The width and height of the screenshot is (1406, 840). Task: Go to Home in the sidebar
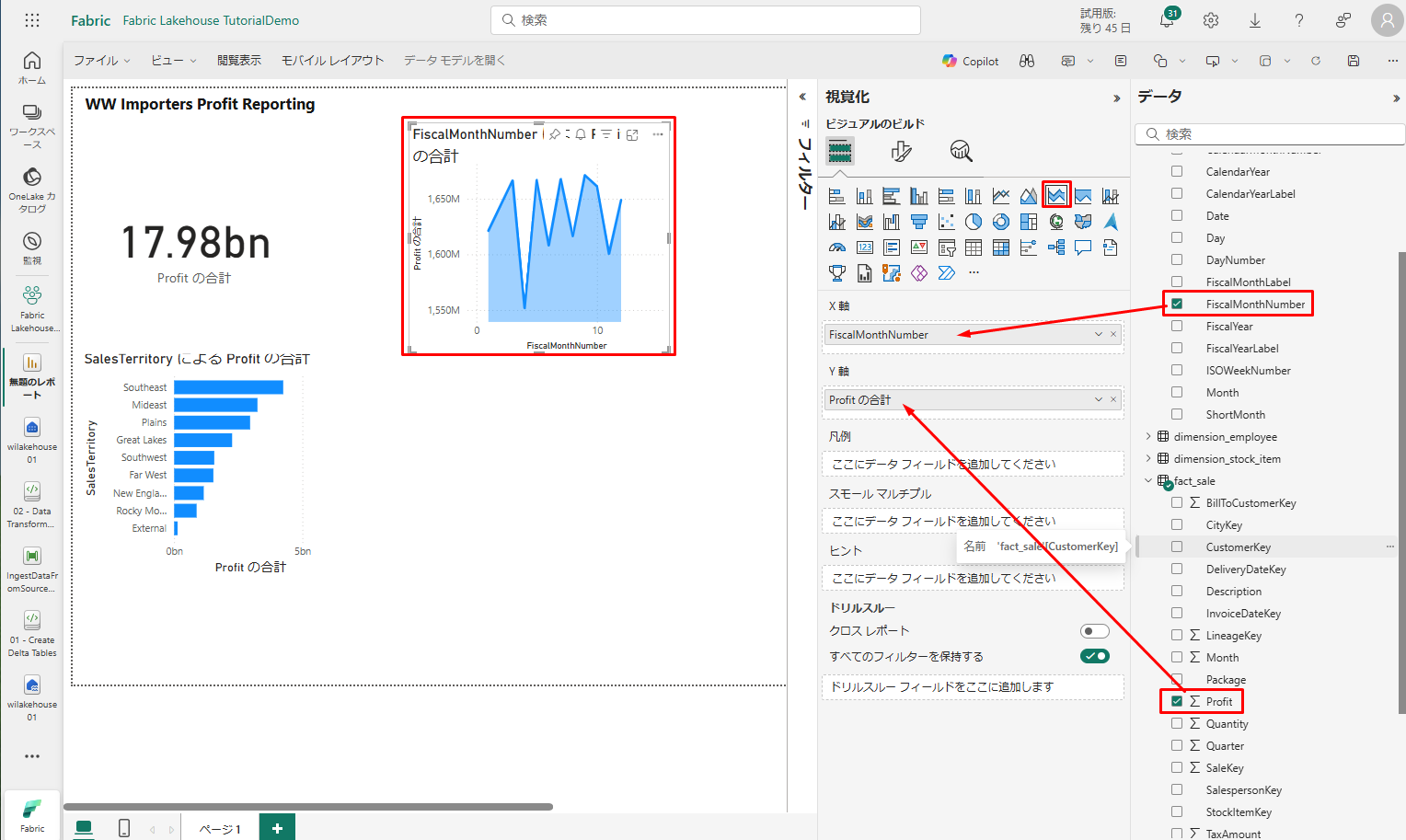pos(32,68)
